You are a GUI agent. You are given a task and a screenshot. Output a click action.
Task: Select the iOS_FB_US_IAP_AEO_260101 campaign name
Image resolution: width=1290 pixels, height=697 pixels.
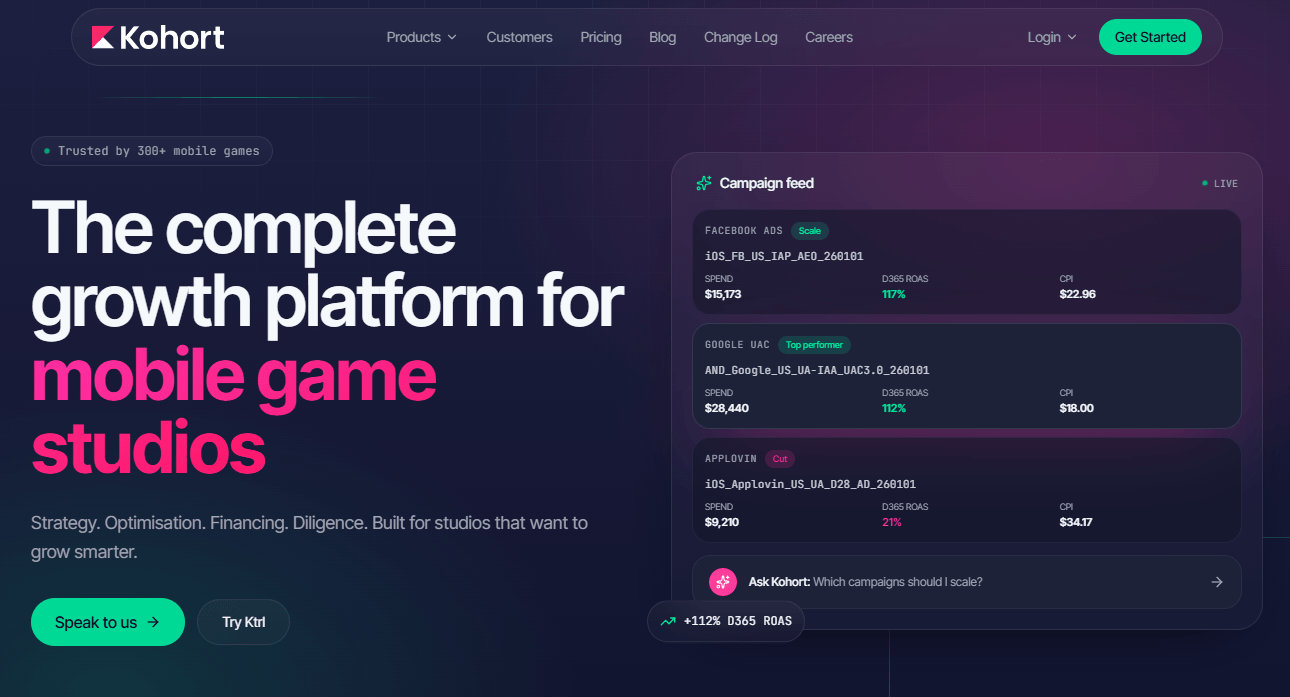(x=784, y=256)
